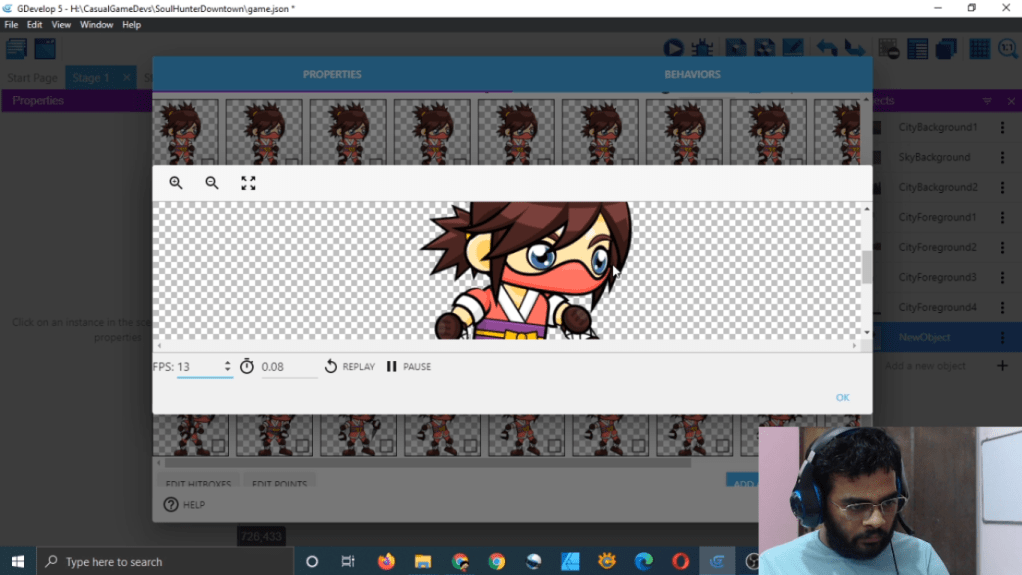The height and width of the screenshot is (575, 1022).
Task: Select seventh frame checkbox in lower animation strip
Action: 722,446
